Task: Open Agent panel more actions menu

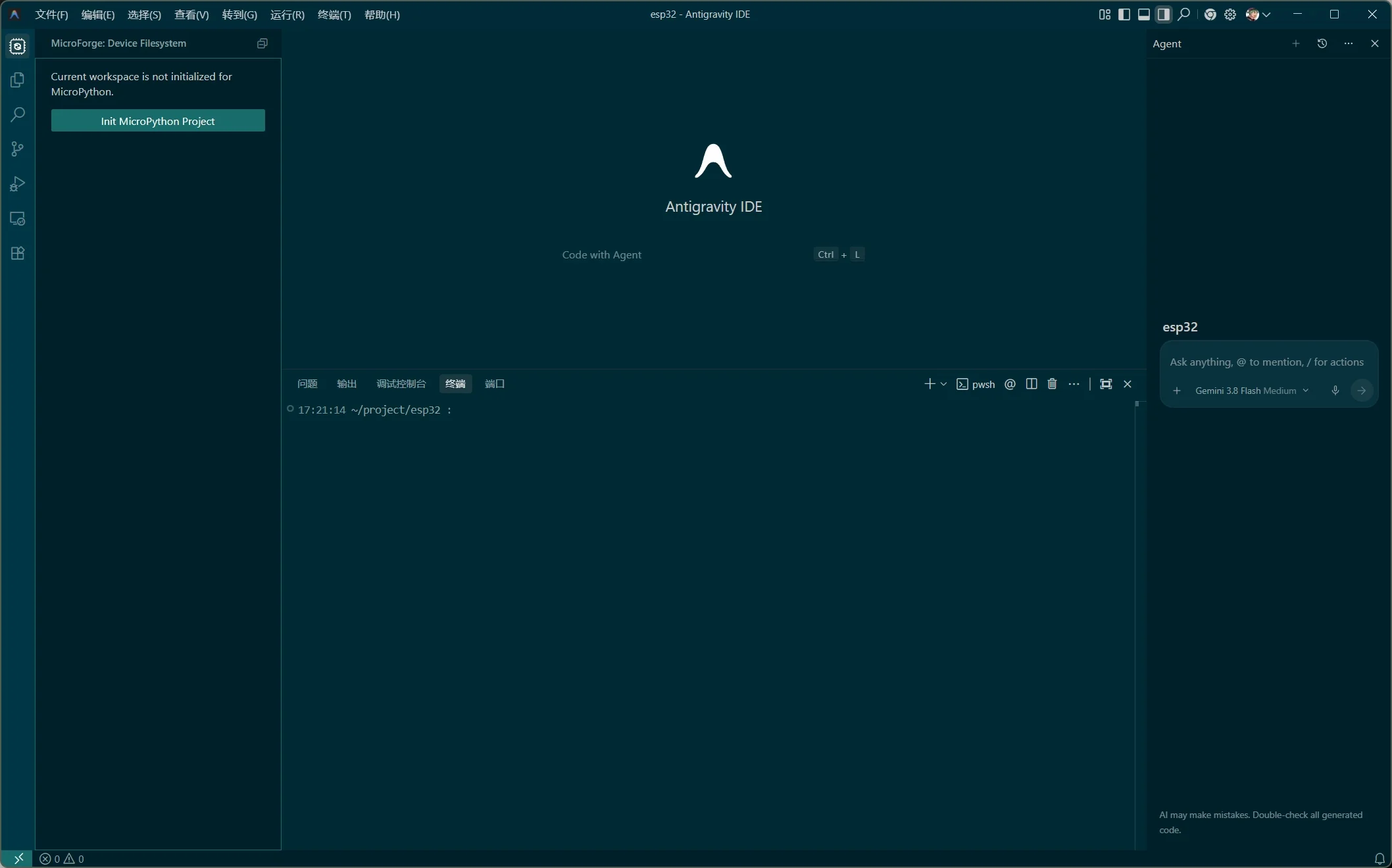Action: [x=1349, y=43]
